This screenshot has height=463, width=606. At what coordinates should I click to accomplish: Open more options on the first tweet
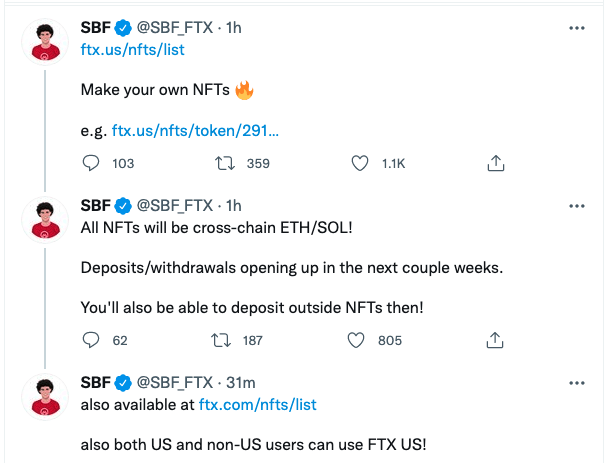pyautogui.click(x=576, y=29)
